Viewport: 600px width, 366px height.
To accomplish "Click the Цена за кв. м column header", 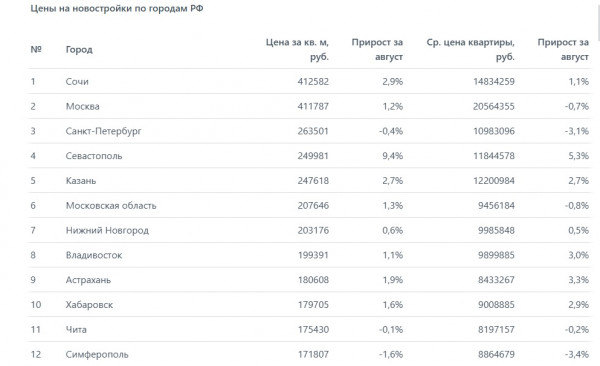I will (x=297, y=49).
